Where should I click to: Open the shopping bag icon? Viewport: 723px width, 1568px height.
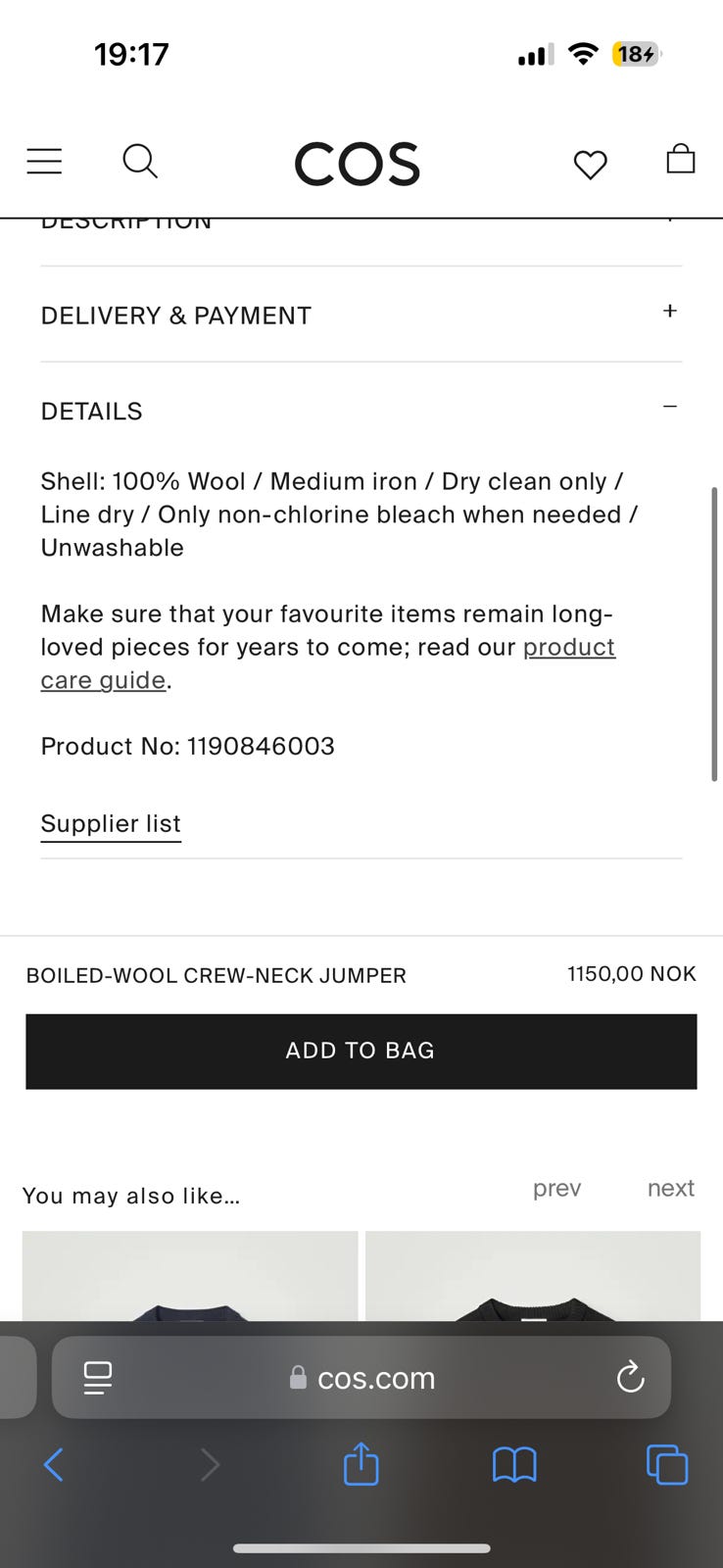[680, 159]
